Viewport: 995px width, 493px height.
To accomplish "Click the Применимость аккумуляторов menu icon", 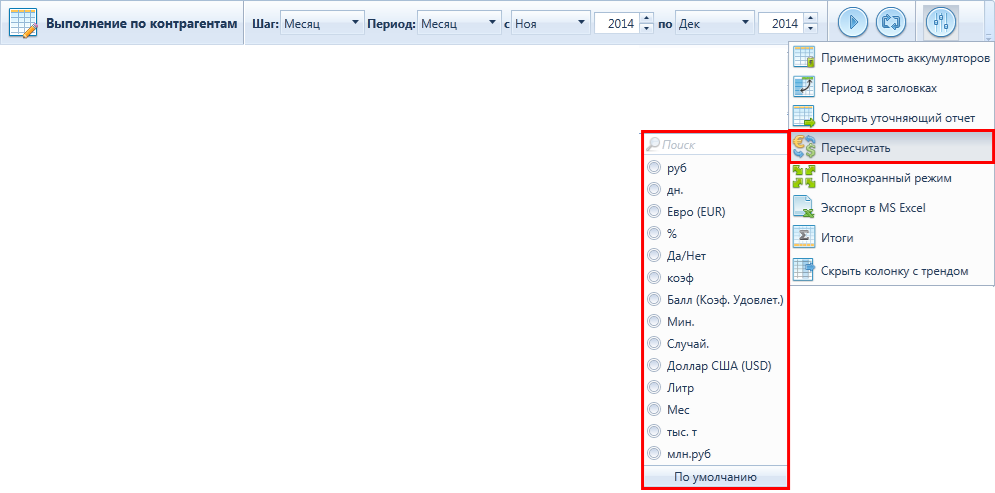I will (804, 58).
